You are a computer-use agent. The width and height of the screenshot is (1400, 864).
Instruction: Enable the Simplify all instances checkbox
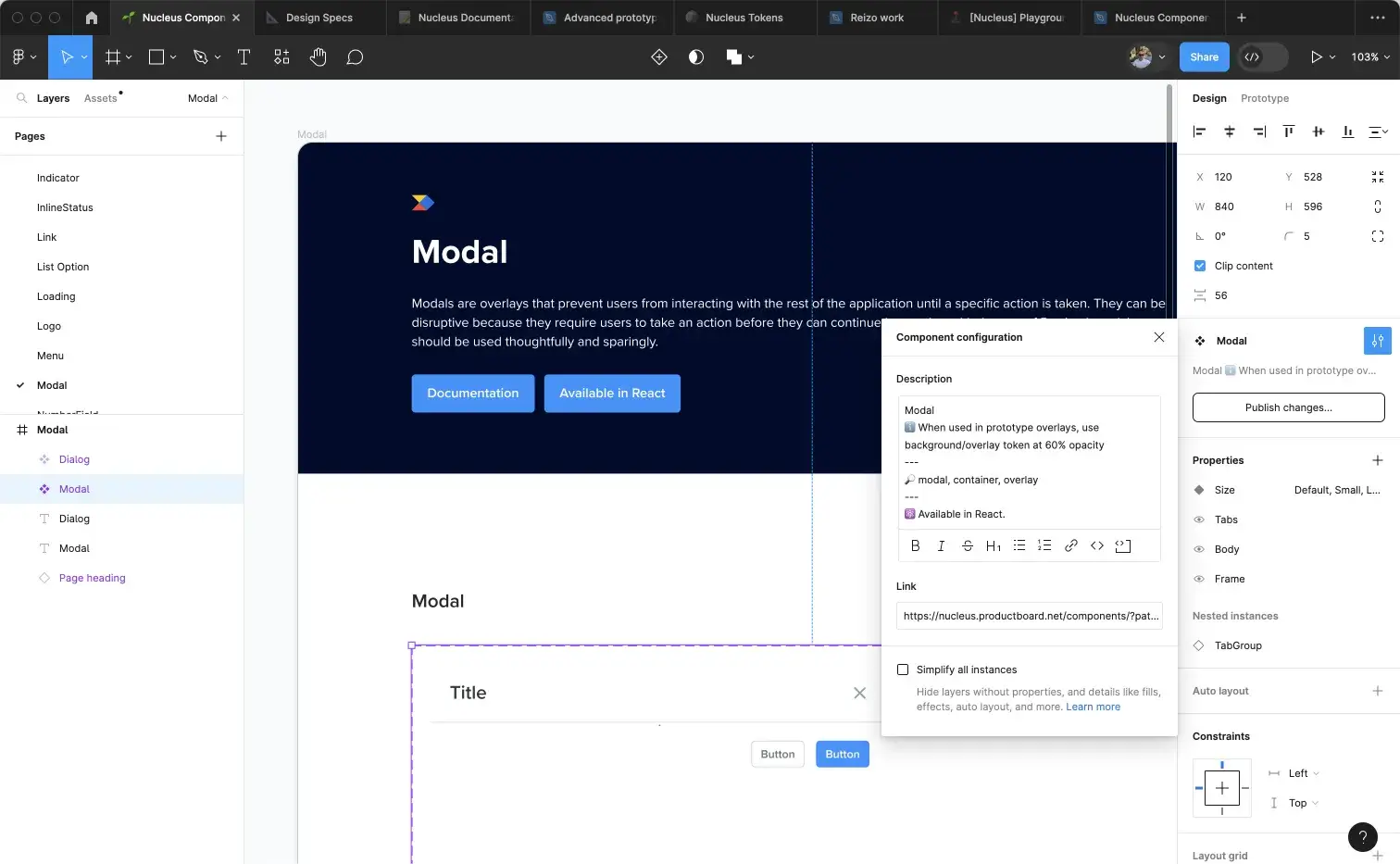click(903, 669)
